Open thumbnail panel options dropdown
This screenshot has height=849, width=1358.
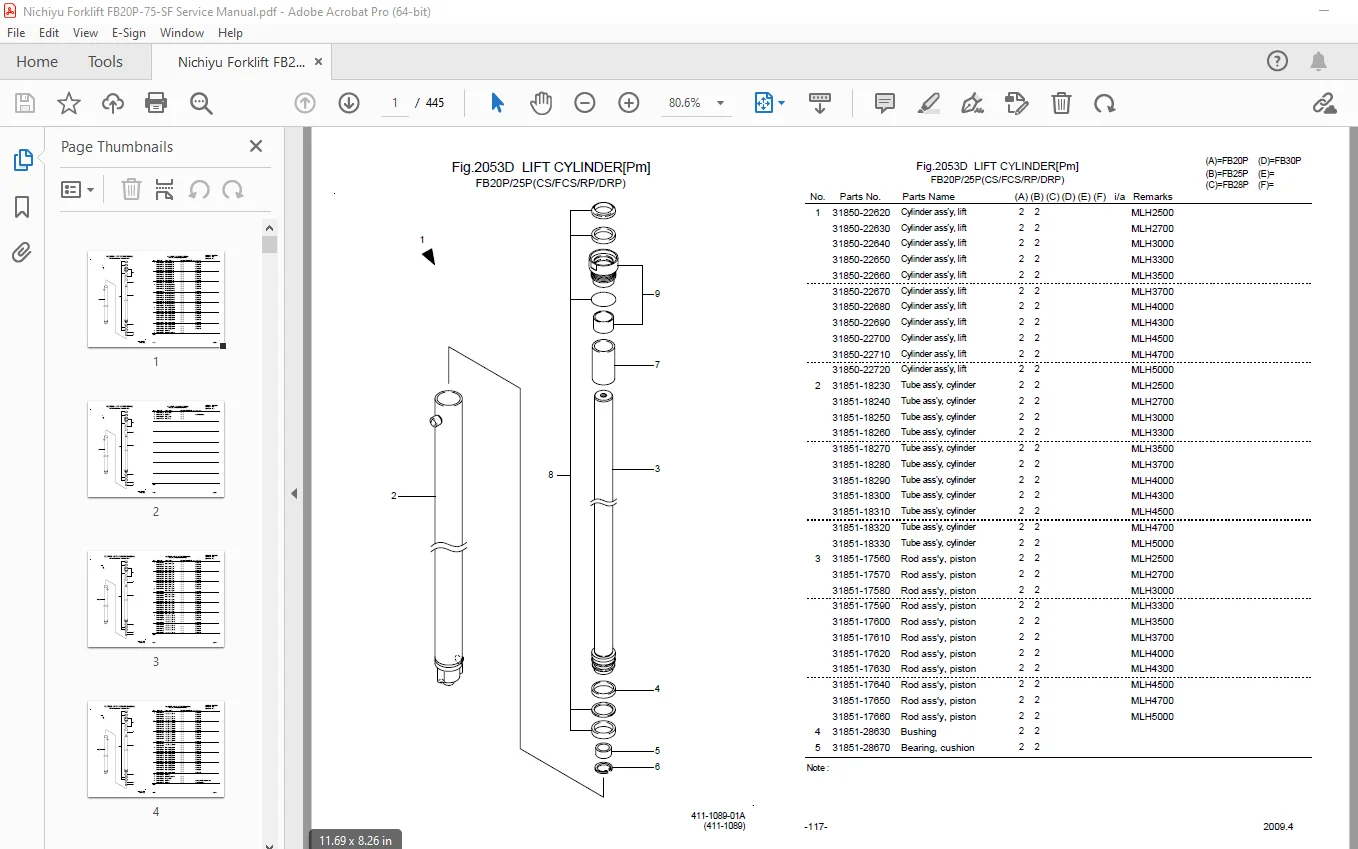78,189
